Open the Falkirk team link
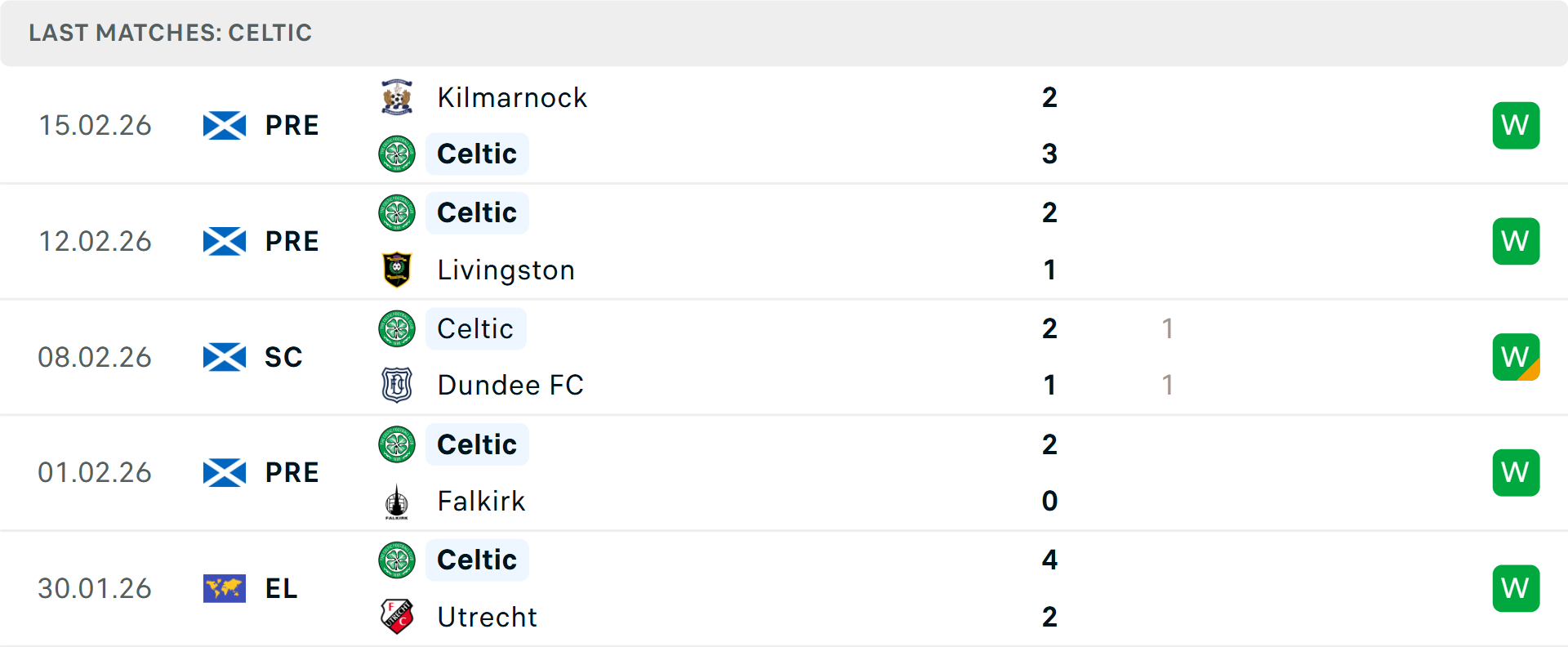Screen dimensions: 1568x647 pyautogui.click(x=481, y=501)
